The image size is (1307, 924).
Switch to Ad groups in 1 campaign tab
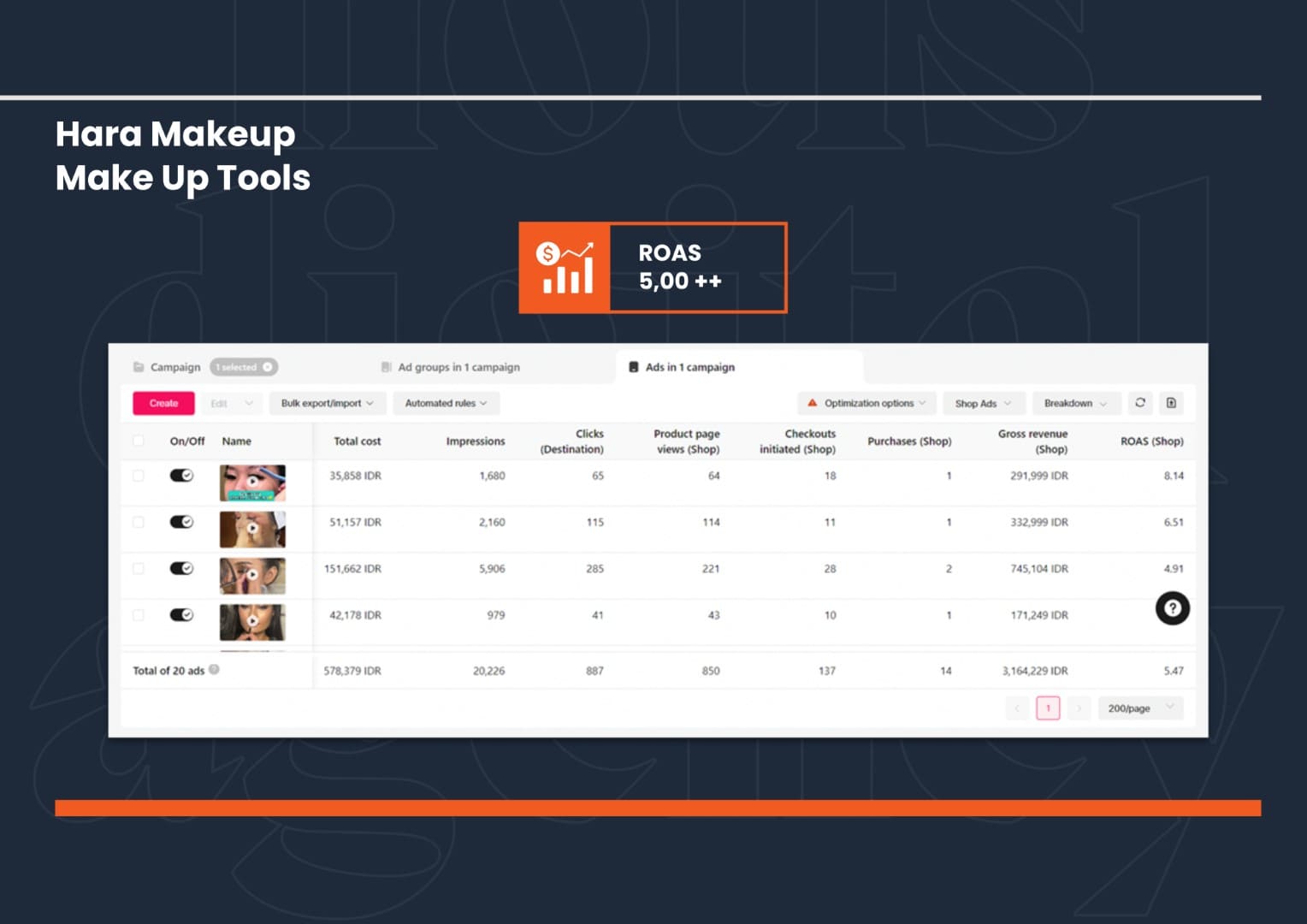[x=458, y=367]
